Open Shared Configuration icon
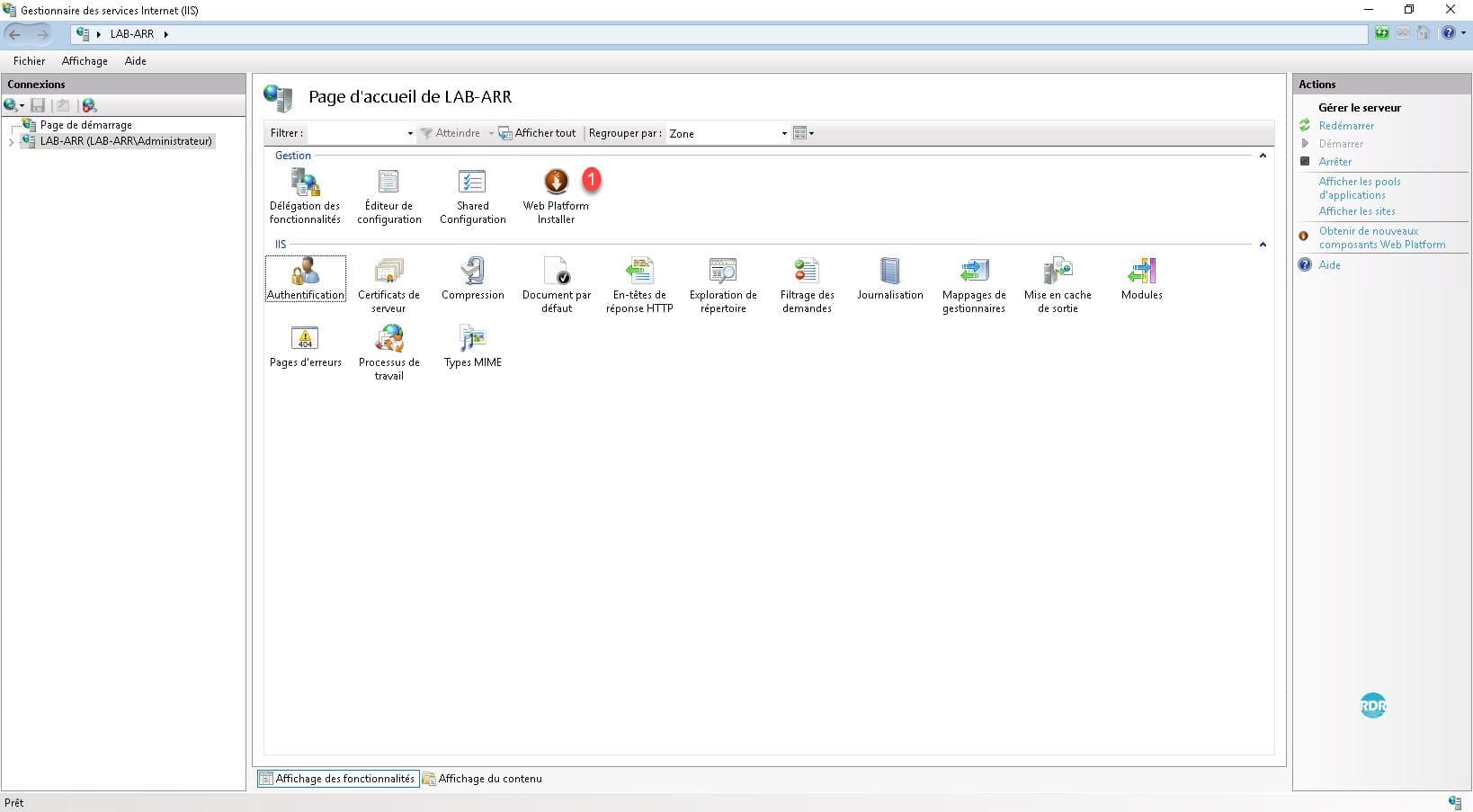Screen dimensions: 1473x812 point(472,196)
